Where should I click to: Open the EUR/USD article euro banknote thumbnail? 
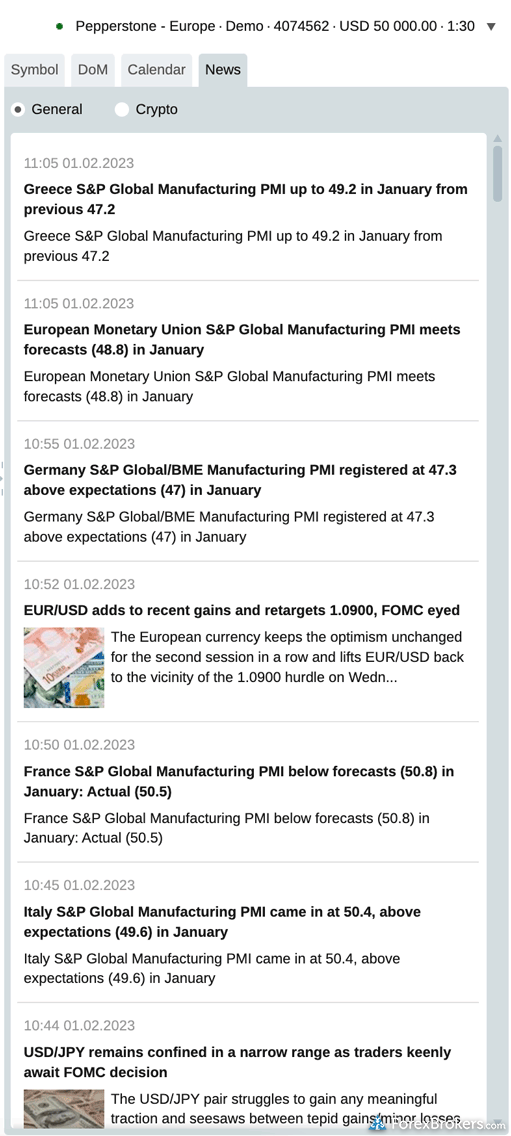coord(64,667)
